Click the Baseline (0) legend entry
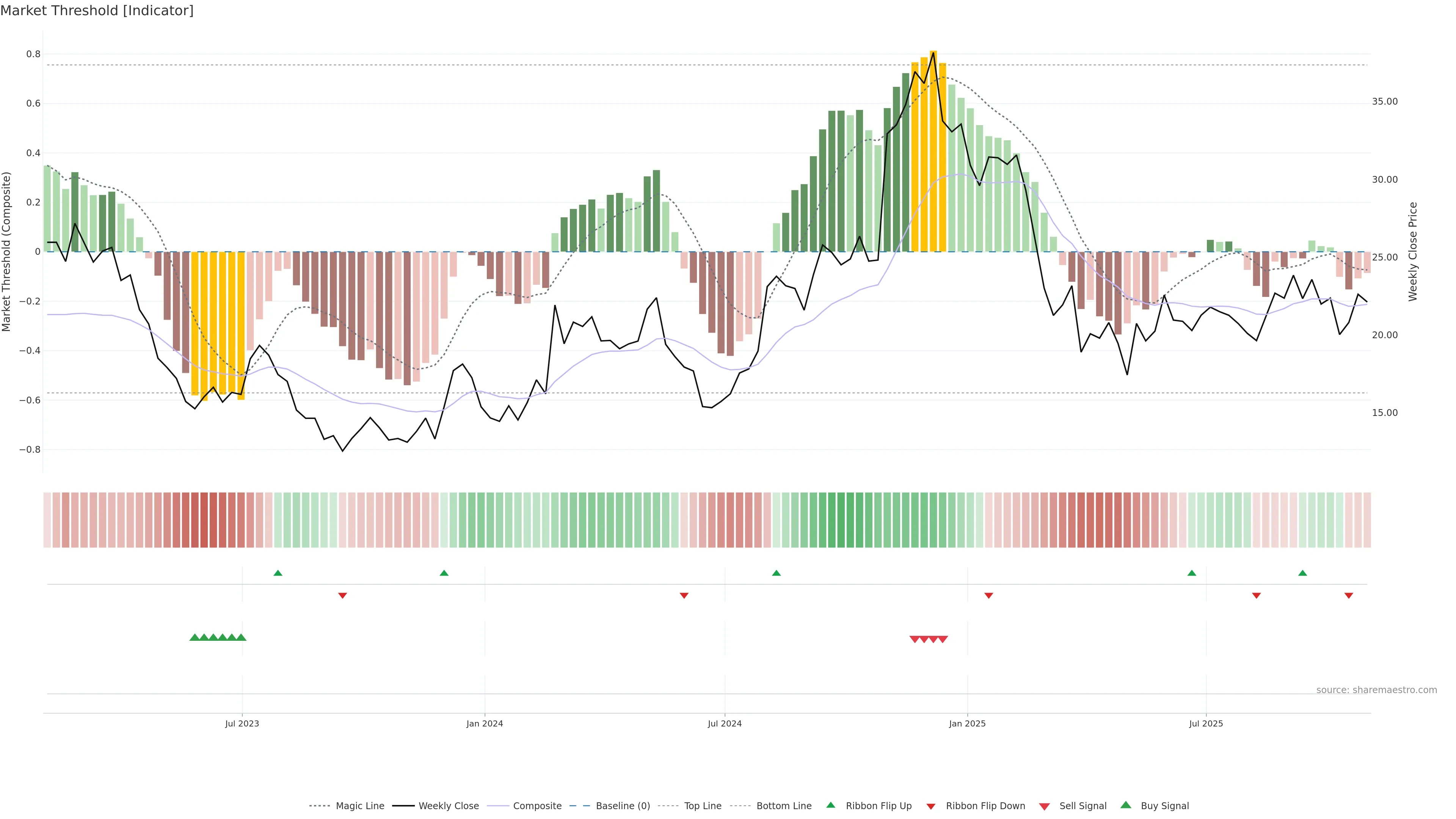The width and height of the screenshot is (1456, 819). click(622, 806)
